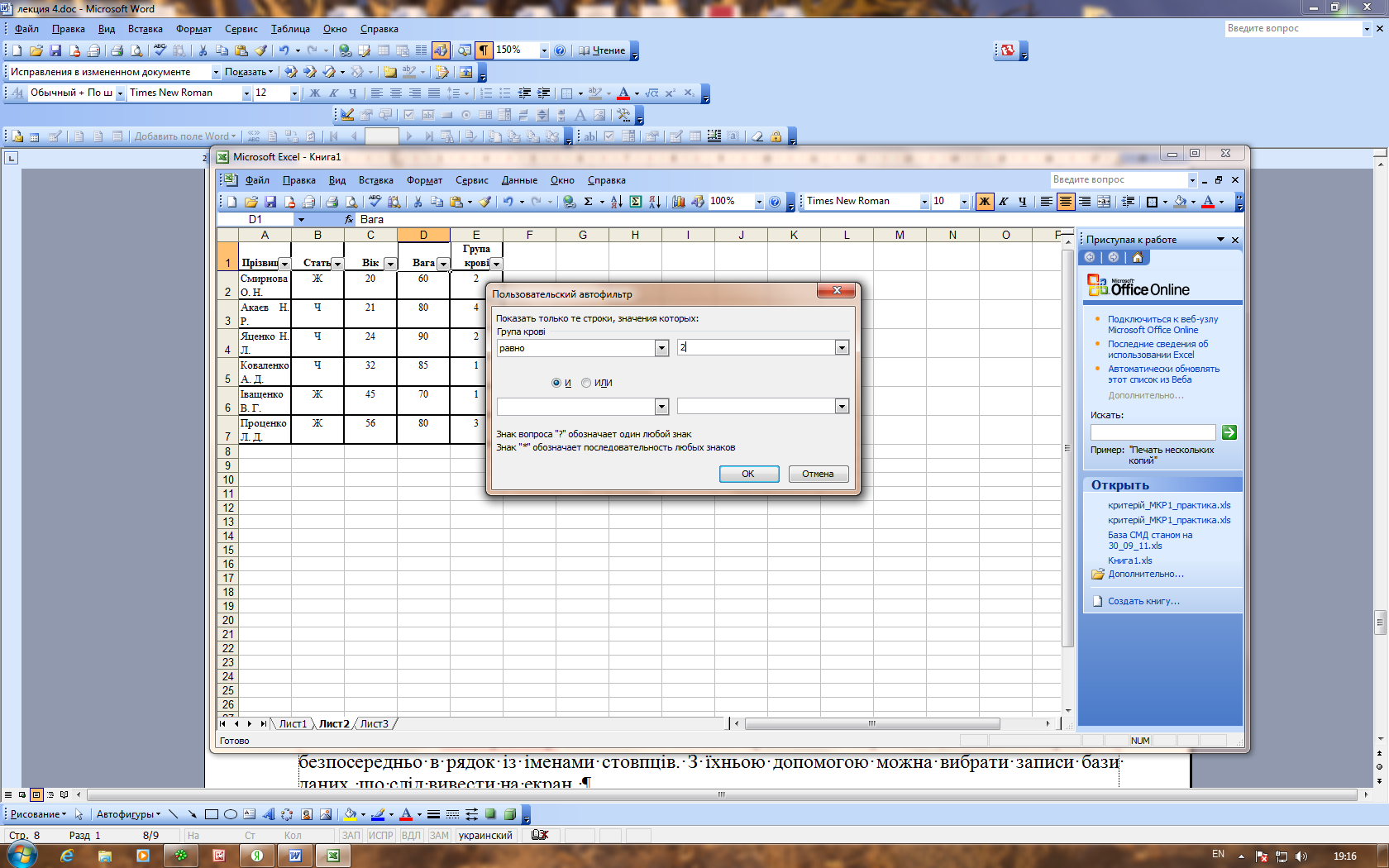Open Word's Таблица menu
The height and width of the screenshot is (868, 1389).
(290, 29)
